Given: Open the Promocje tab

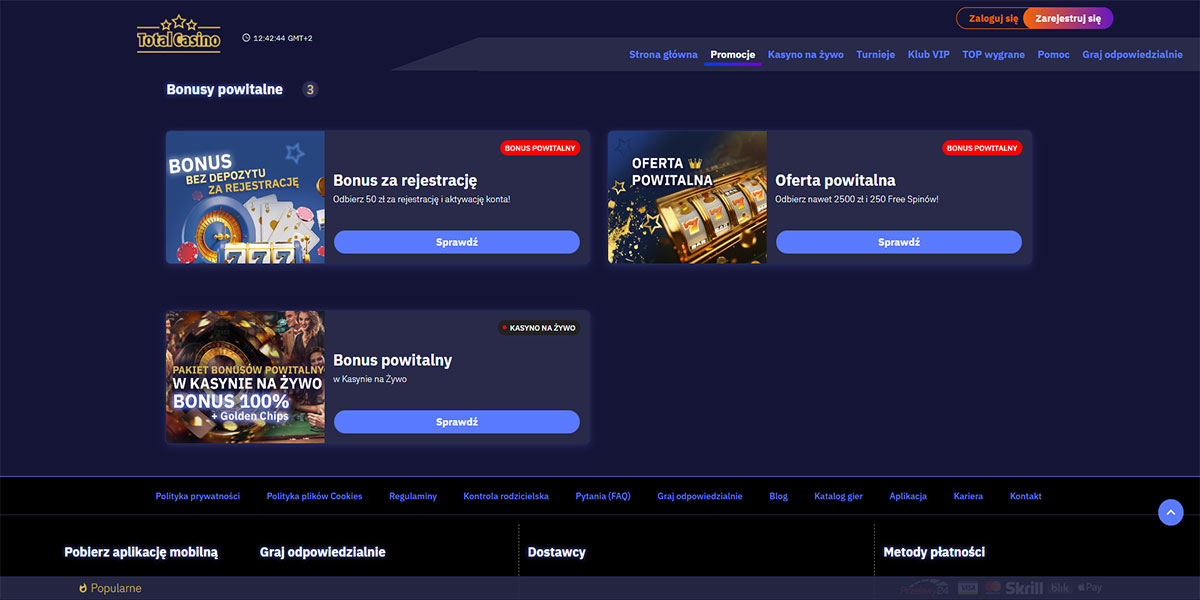Looking at the screenshot, I should coord(732,55).
